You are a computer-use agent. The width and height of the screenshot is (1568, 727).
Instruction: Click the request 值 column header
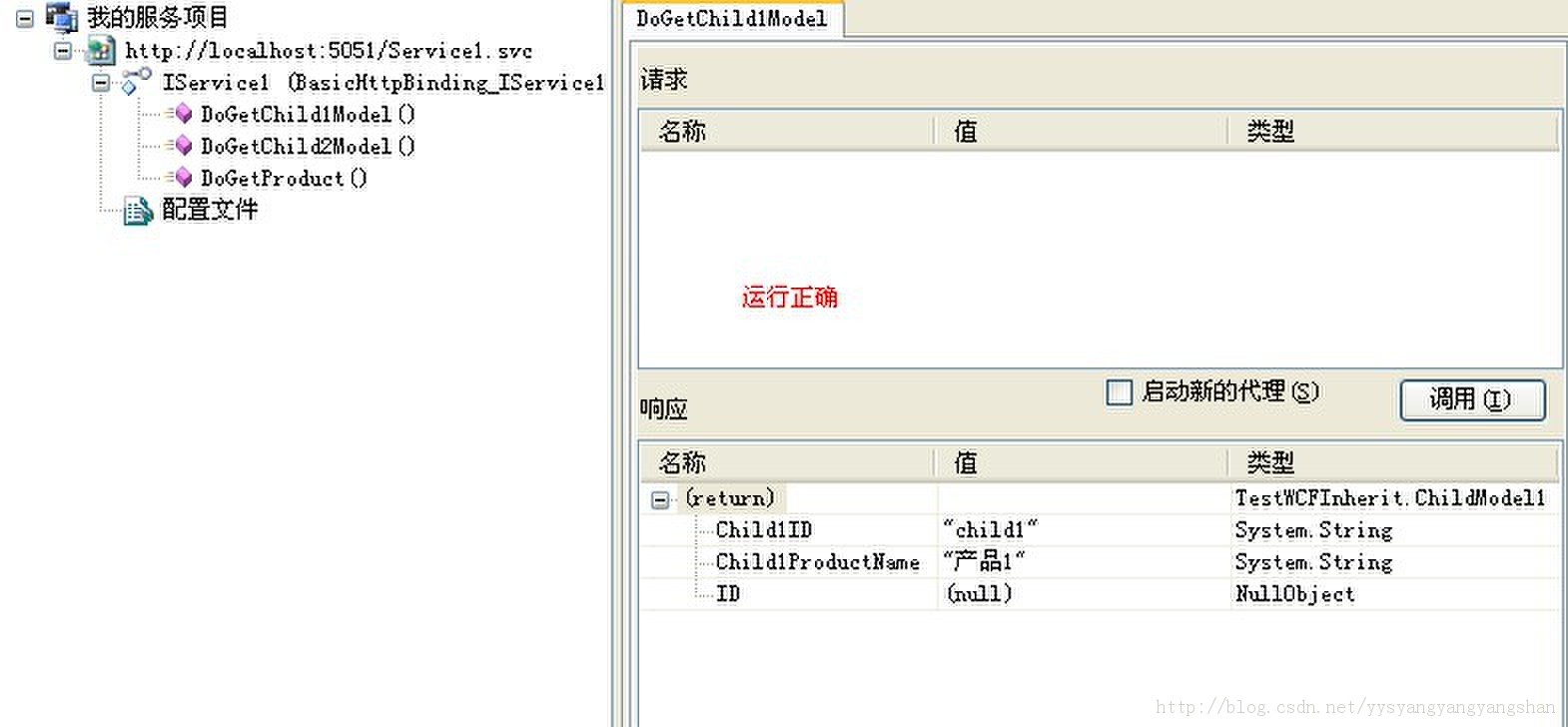[x=1081, y=131]
